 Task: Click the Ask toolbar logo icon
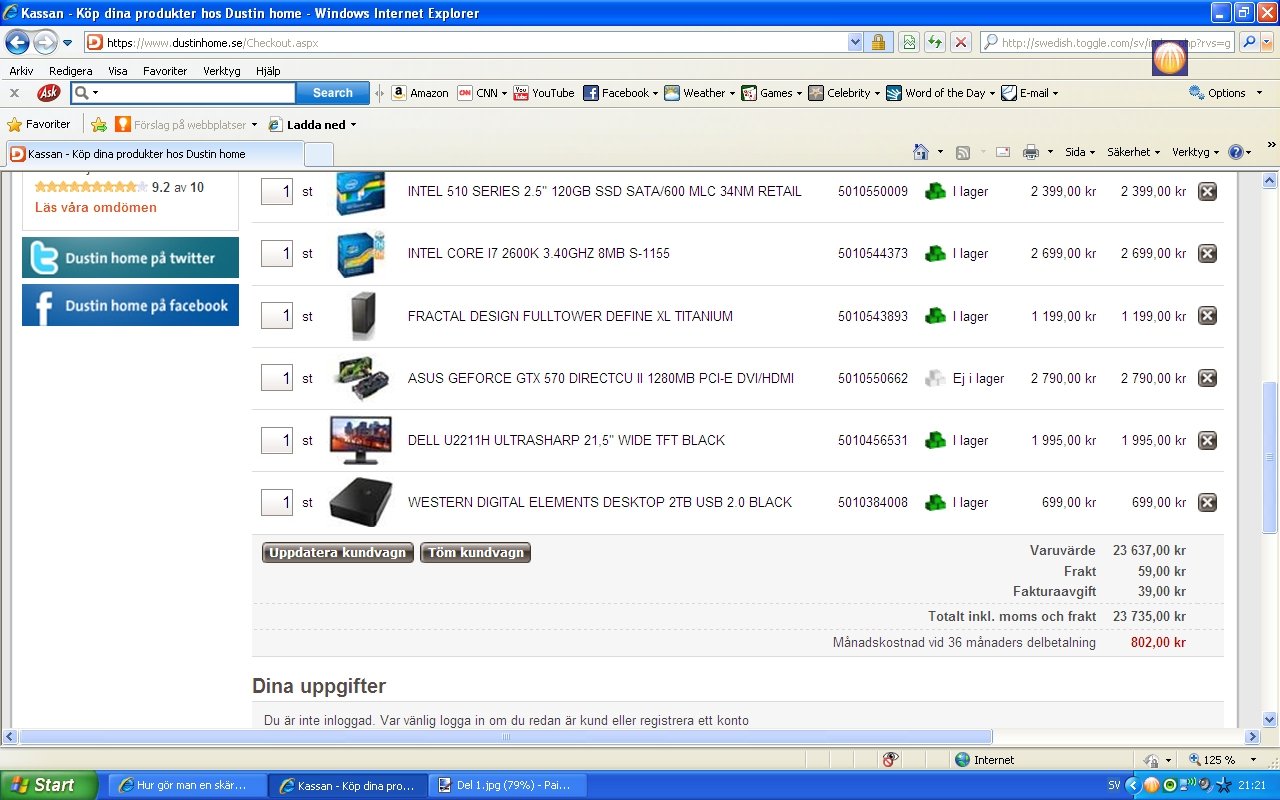tap(48, 93)
